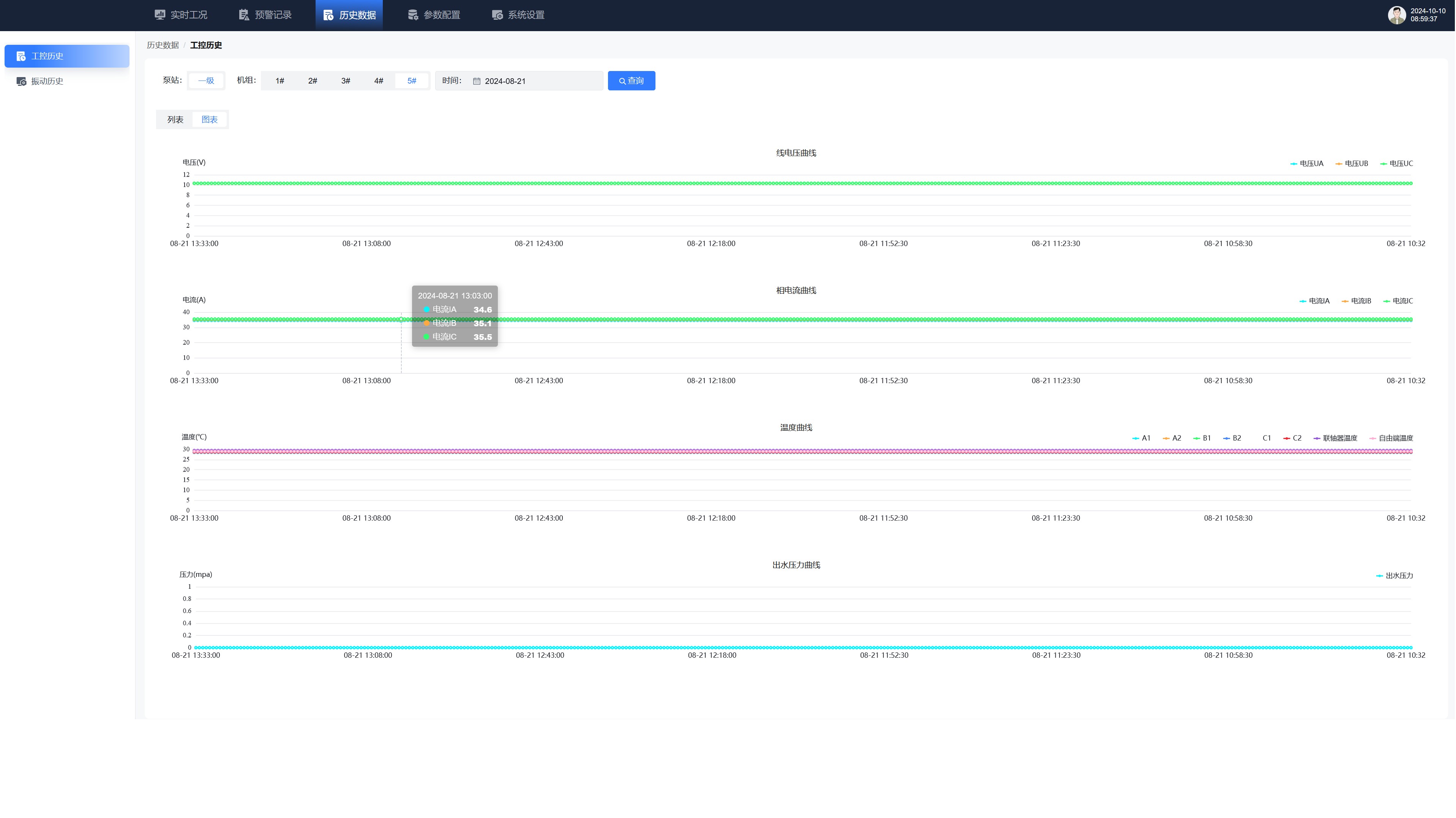1456x818 pixels.
Task: Click the 历史数据 nav icon
Action: [x=328, y=15]
